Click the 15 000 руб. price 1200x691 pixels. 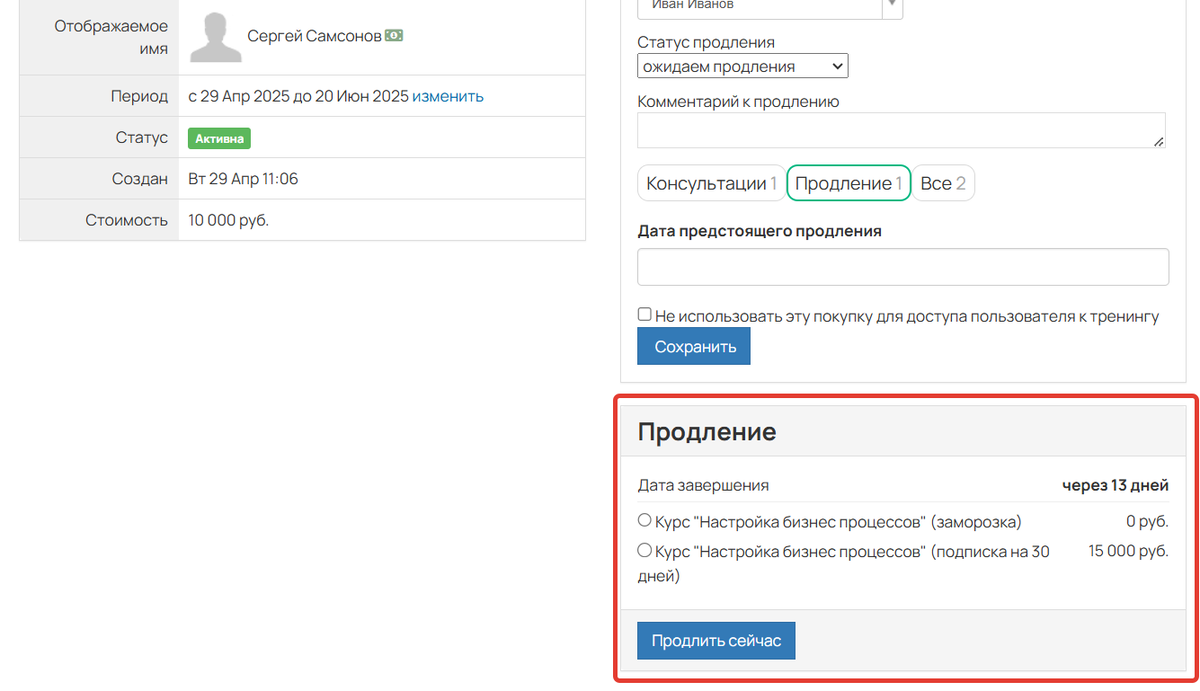point(1128,551)
